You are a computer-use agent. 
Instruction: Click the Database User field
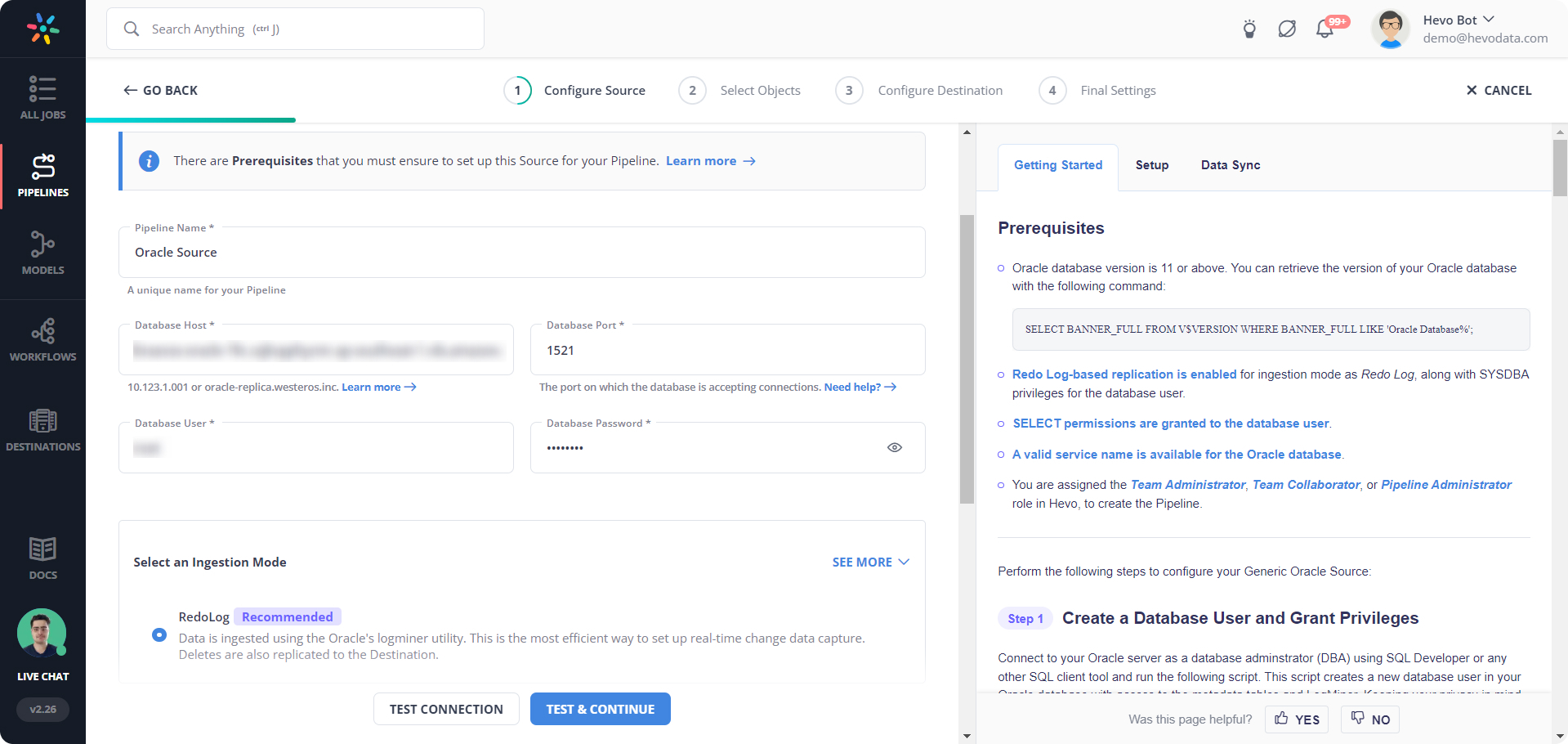tap(316, 447)
